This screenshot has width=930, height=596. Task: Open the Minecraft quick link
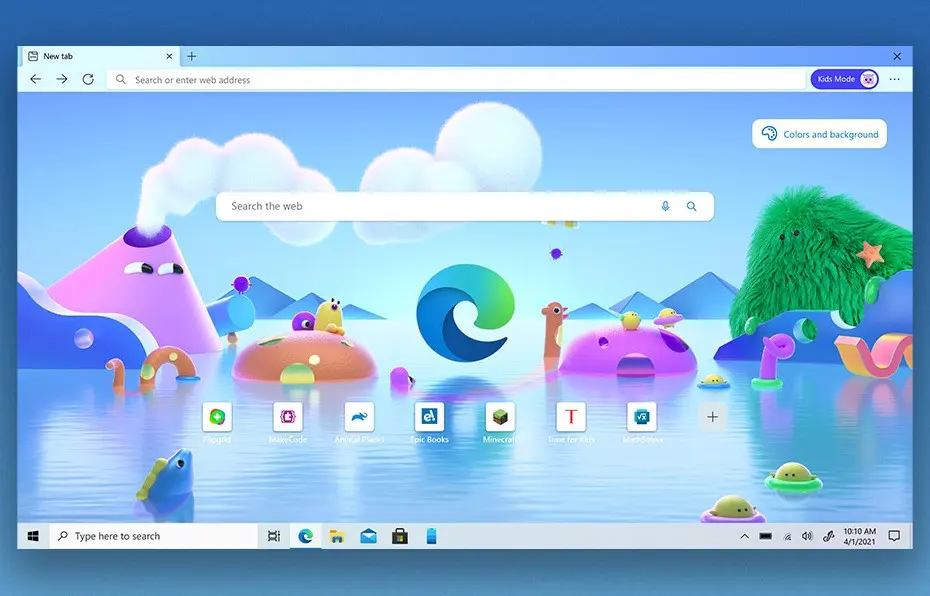500,417
